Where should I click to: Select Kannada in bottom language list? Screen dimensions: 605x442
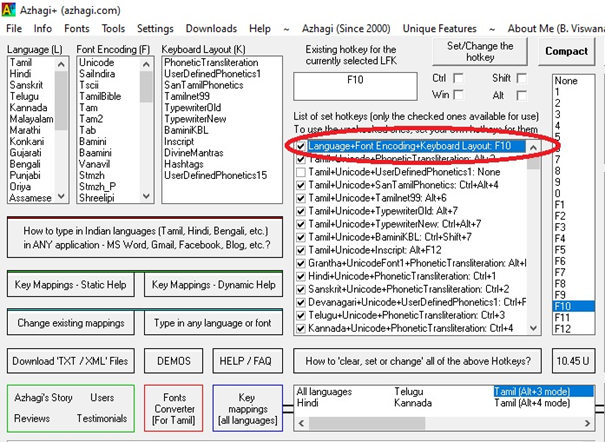tap(413, 403)
